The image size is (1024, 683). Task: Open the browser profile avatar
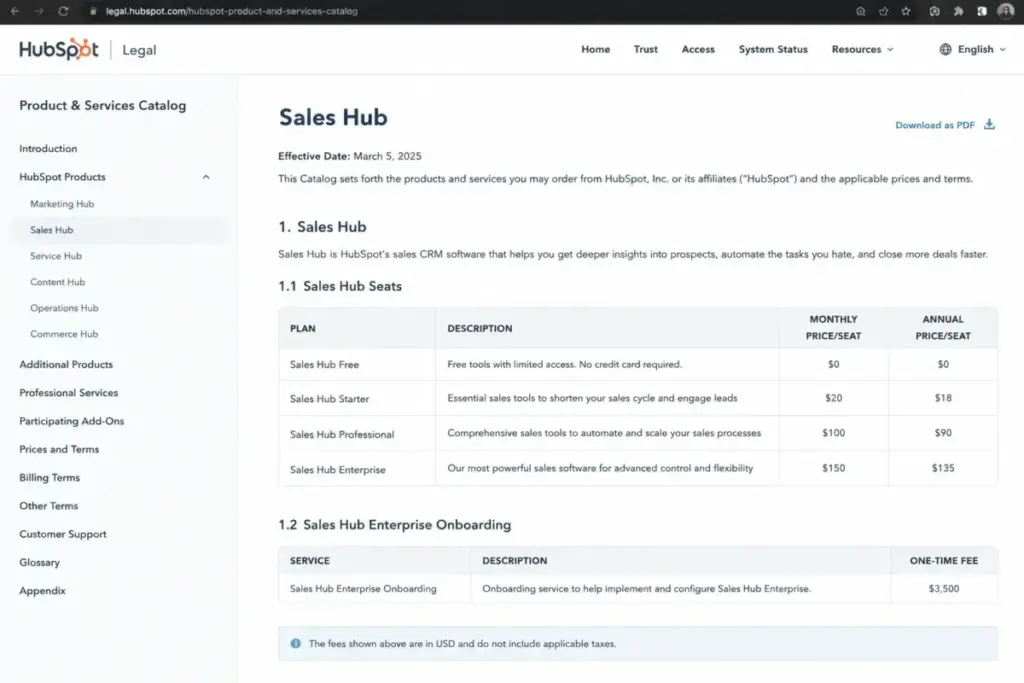pyautogui.click(x=1006, y=11)
